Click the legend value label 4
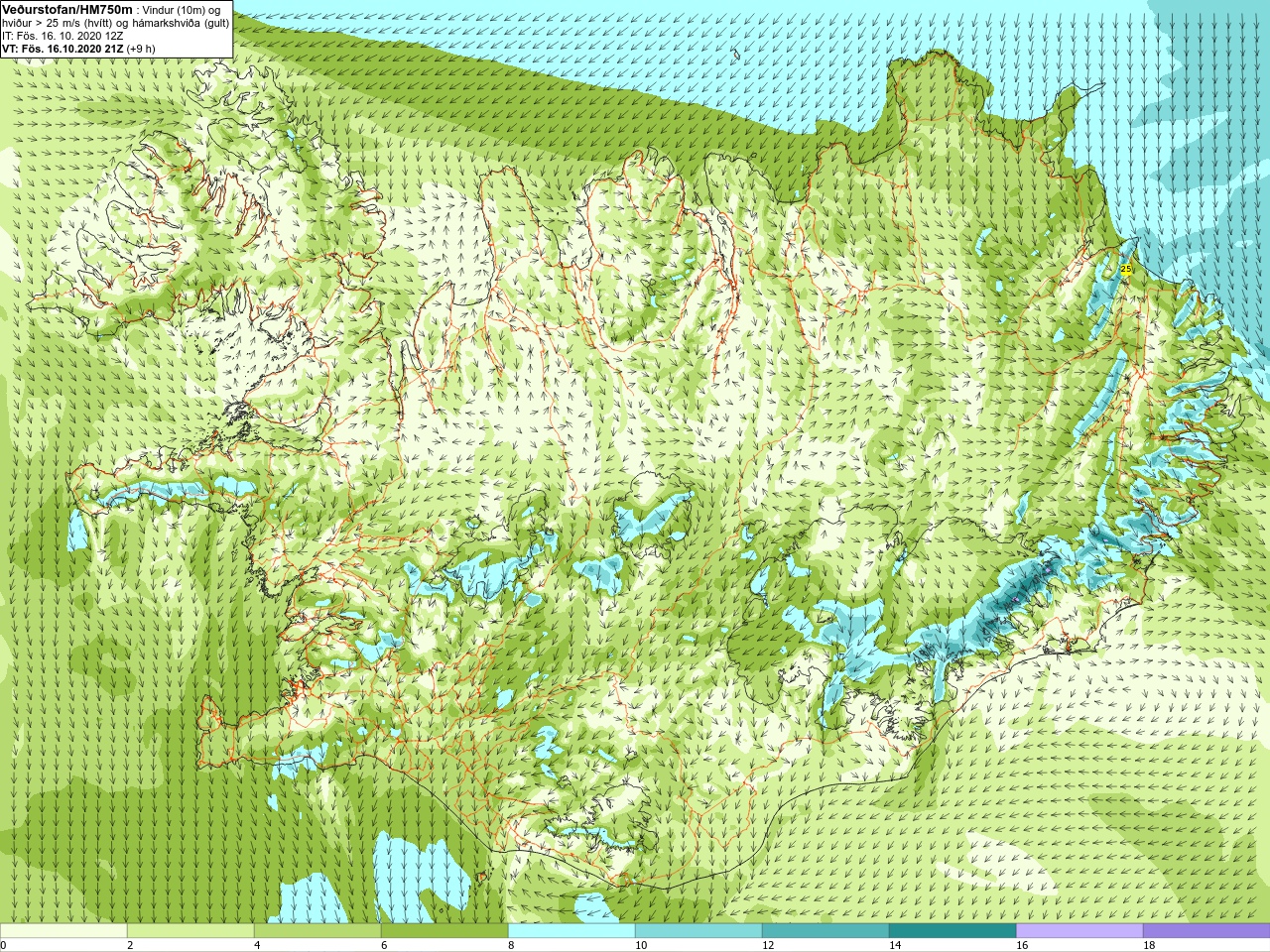This screenshot has width=1270, height=952. point(257,945)
